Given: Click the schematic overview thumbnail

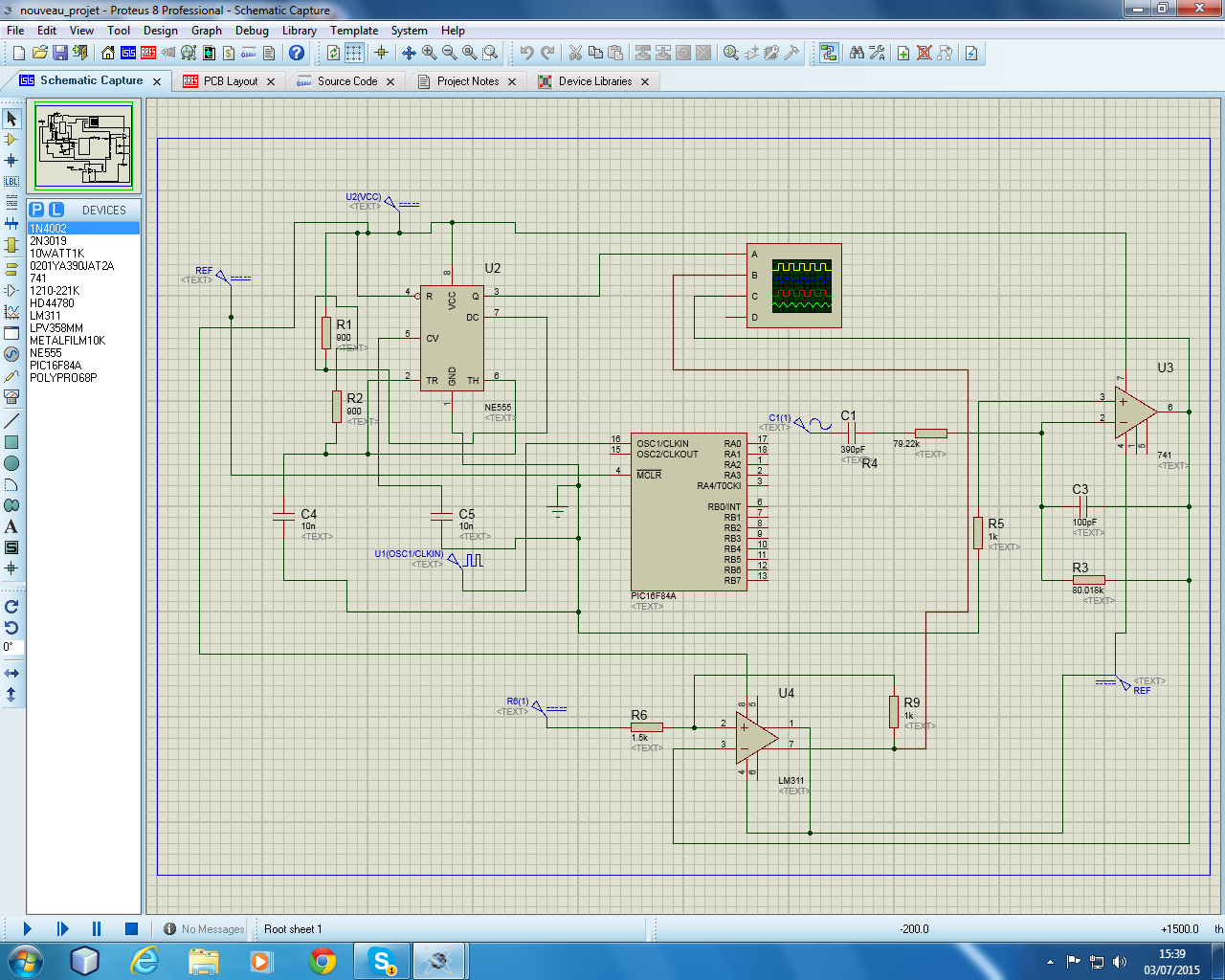Looking at the screenshot, I should 84,146.
